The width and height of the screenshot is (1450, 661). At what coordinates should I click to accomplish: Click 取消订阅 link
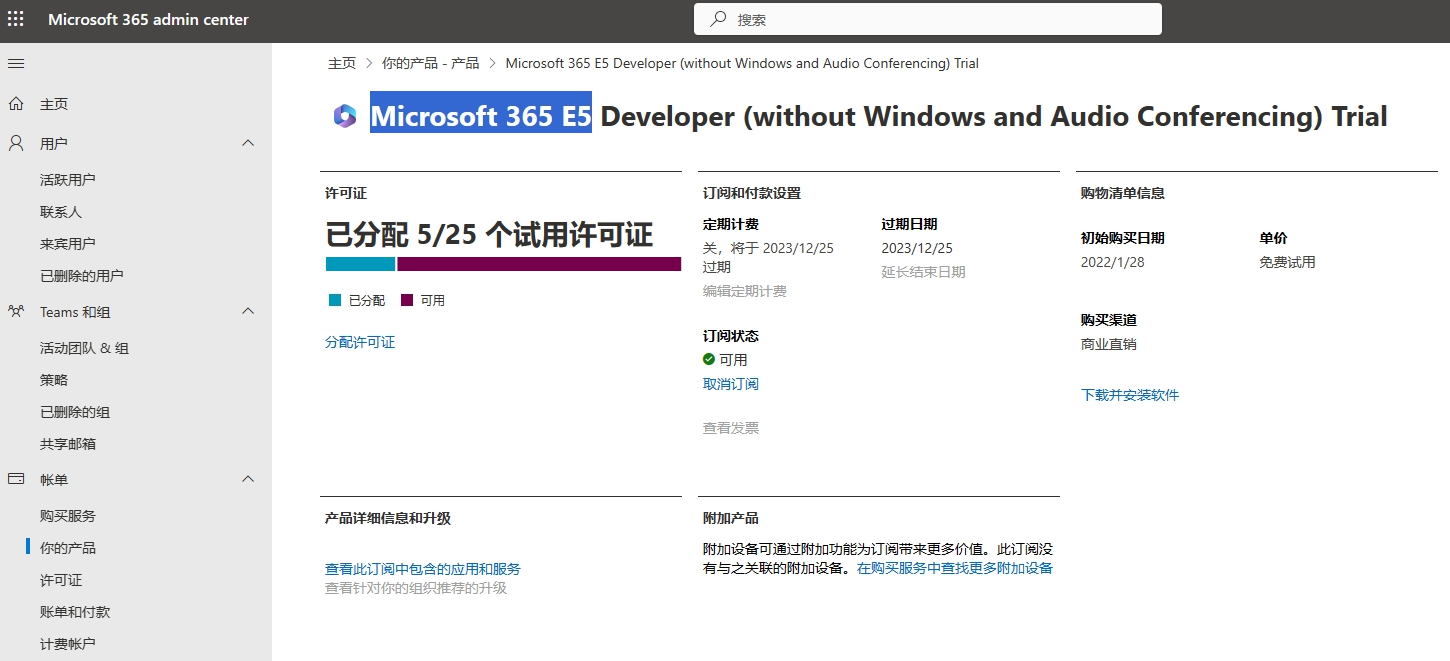(731, 384)
